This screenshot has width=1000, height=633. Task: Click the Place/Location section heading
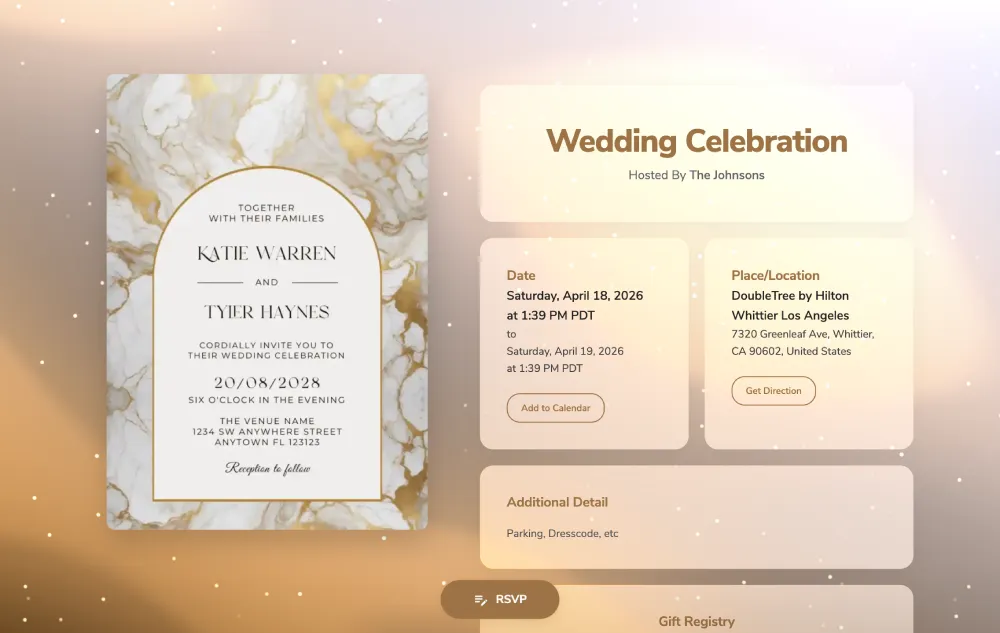click(775, 275)
